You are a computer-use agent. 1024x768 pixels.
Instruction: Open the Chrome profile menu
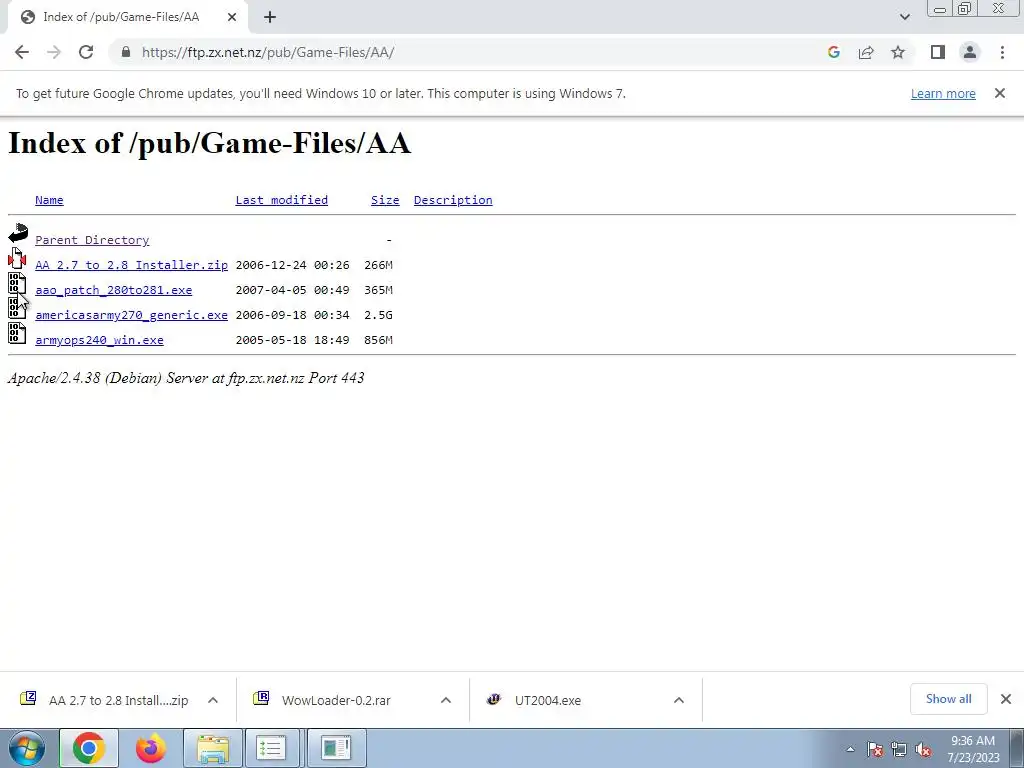[970, 52]
